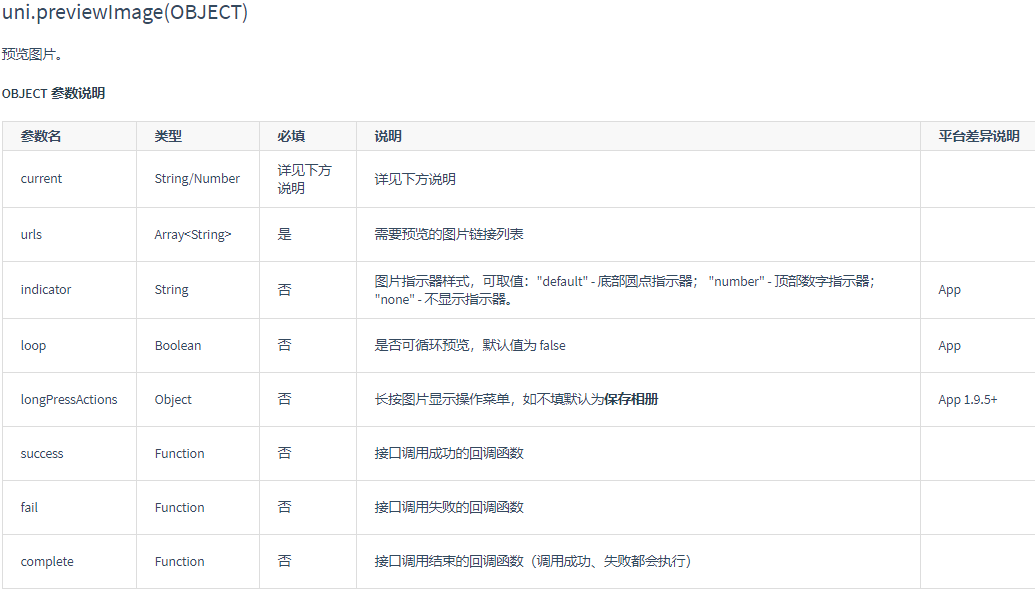Select the 'longPressActions' parameter name cell
Viewport: 1035px width, 605px height.
coord(69,399)
